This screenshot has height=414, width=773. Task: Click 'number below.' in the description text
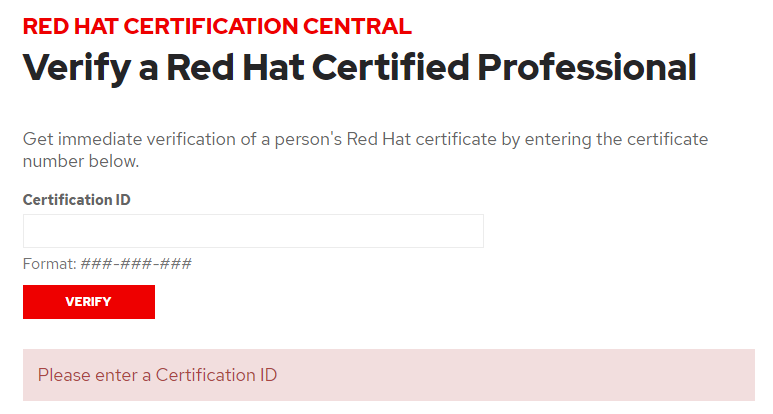[x=81, y=161]
